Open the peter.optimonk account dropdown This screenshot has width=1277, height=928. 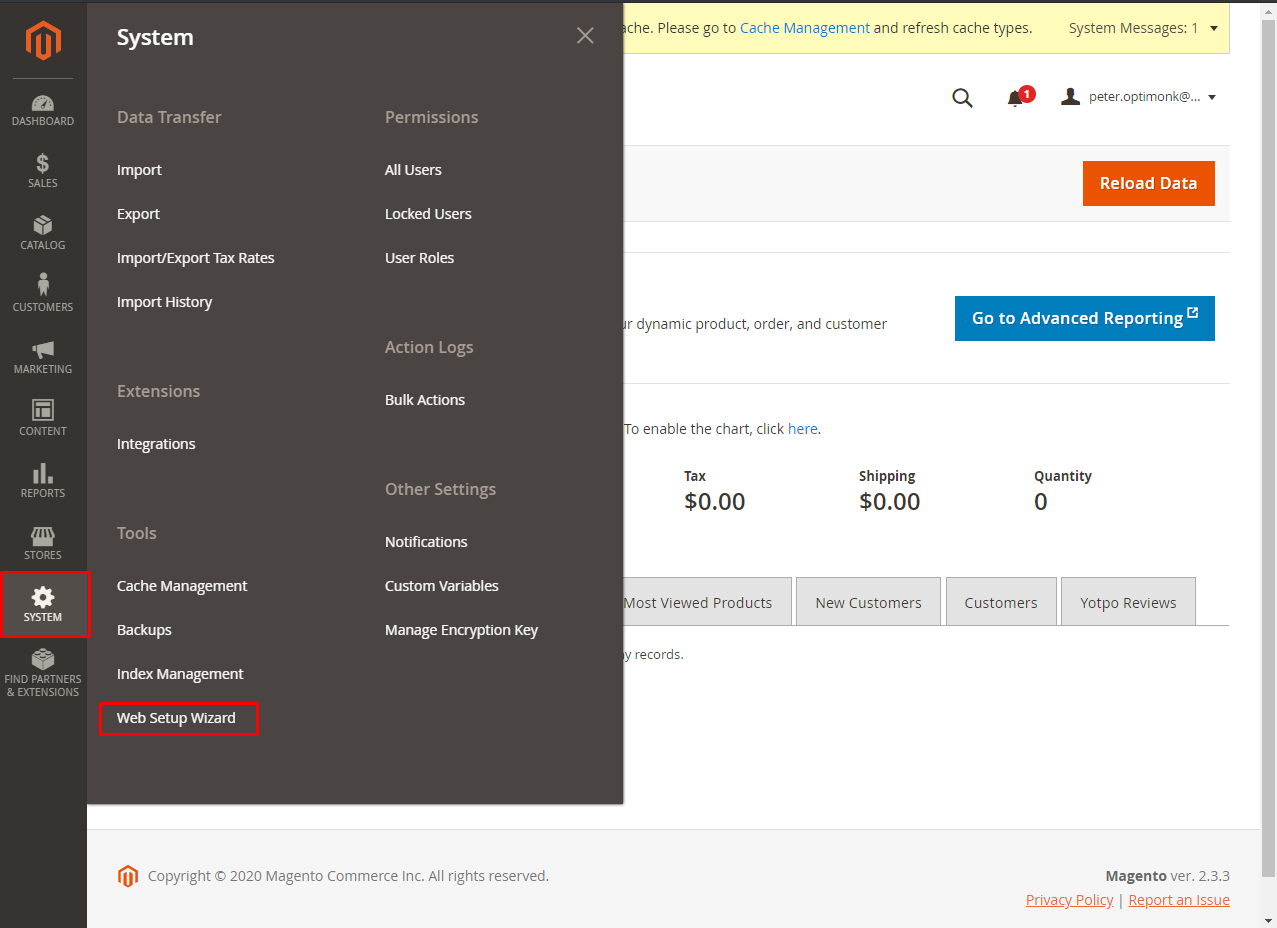tap(1139, 97)
